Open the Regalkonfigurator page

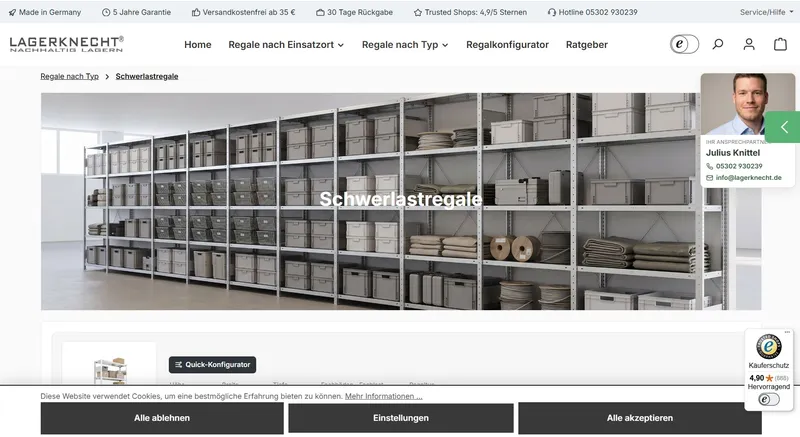click(x=507, y=45)
